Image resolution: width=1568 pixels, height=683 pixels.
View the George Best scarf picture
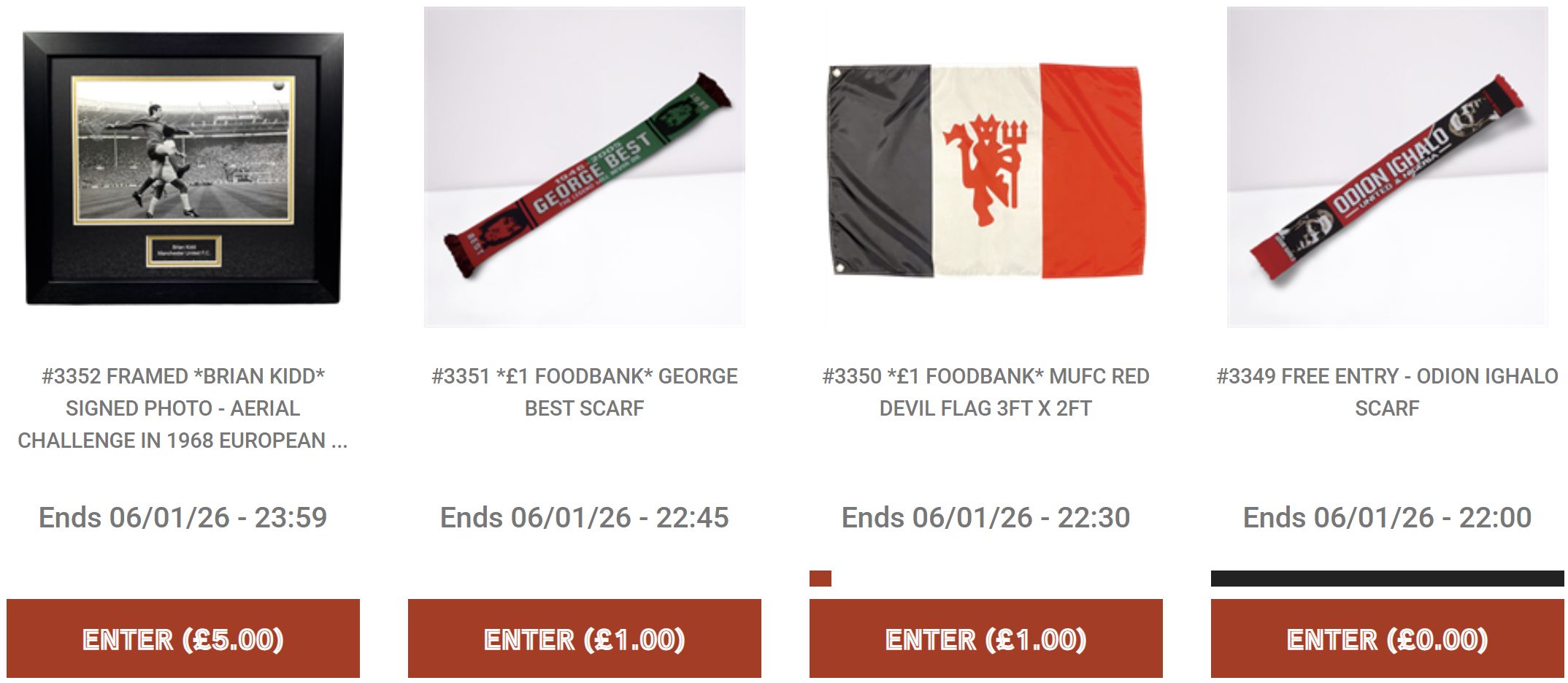pos(584,167)
